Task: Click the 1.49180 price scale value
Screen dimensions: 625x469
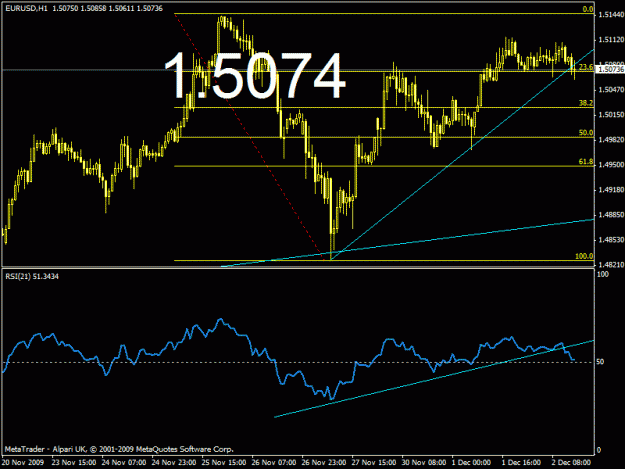Action: [x=611, y=190]
